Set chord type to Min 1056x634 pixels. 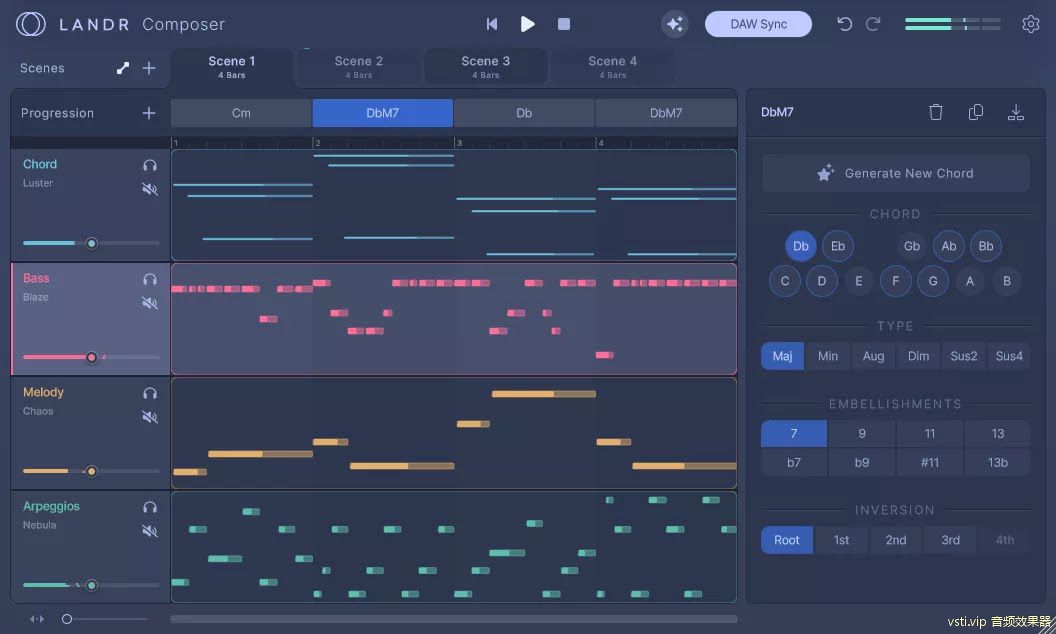828,356
